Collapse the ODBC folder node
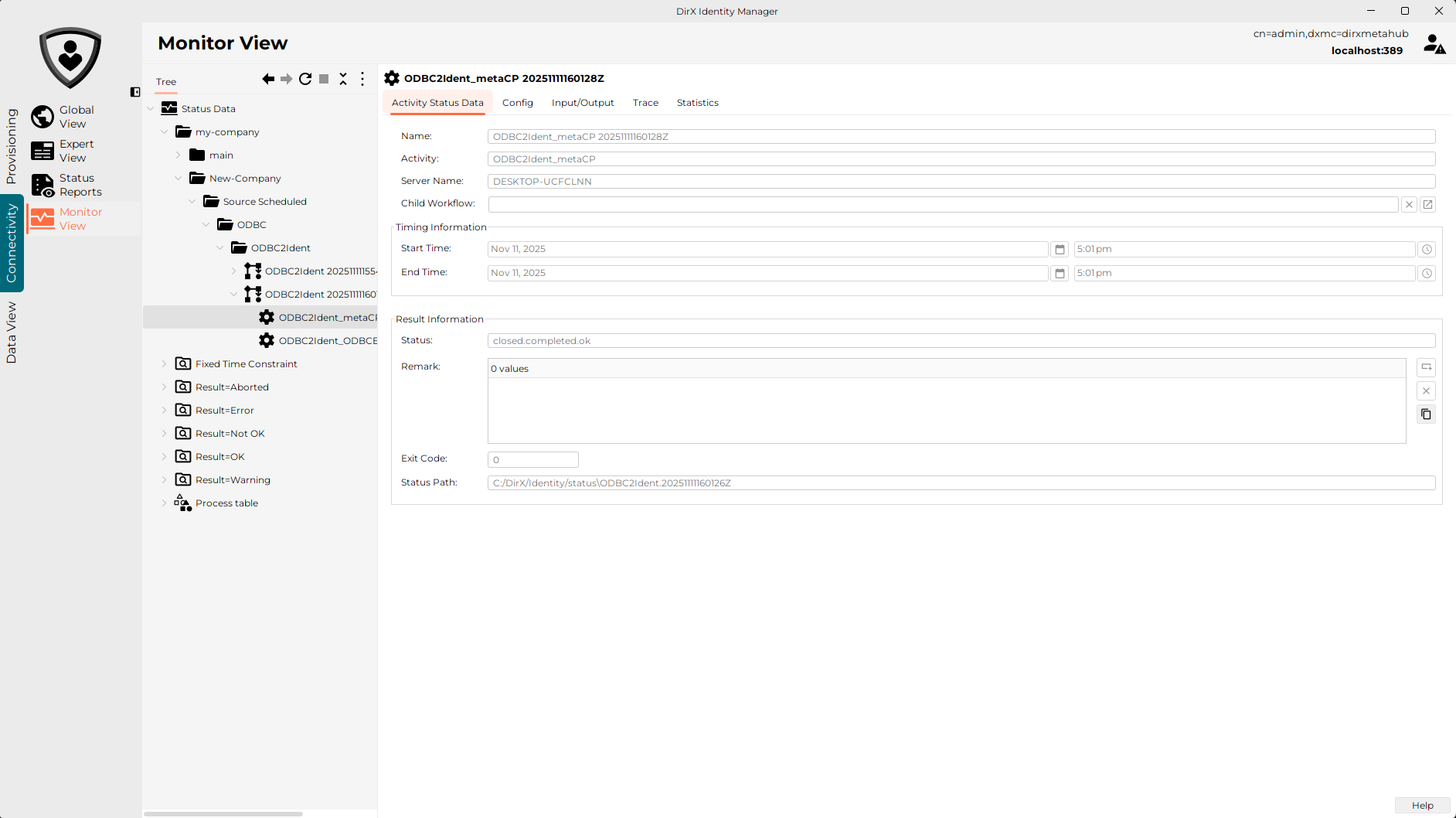 click(206, 225)
